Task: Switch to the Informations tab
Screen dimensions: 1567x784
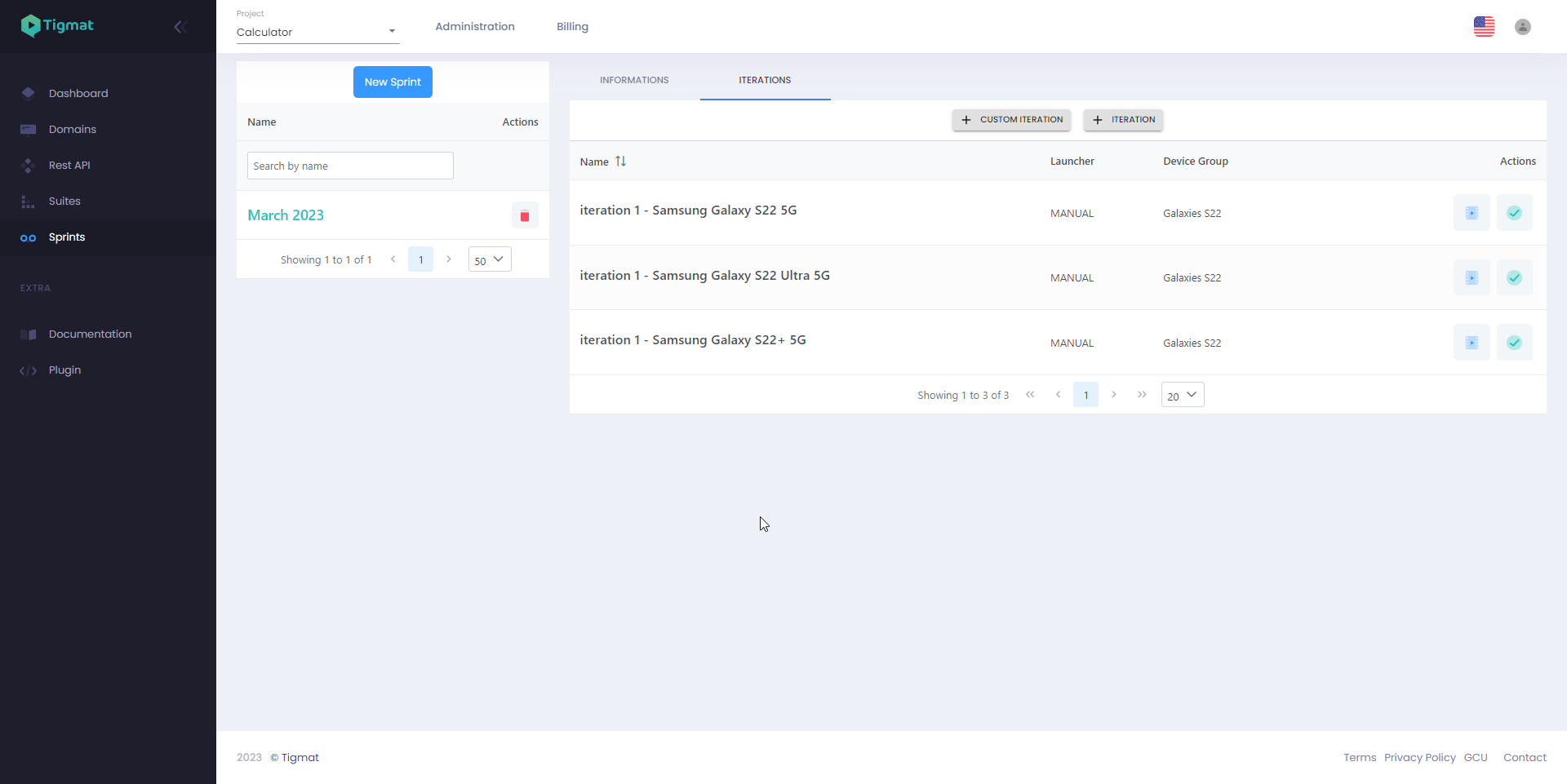Action: tap(634, 80)
